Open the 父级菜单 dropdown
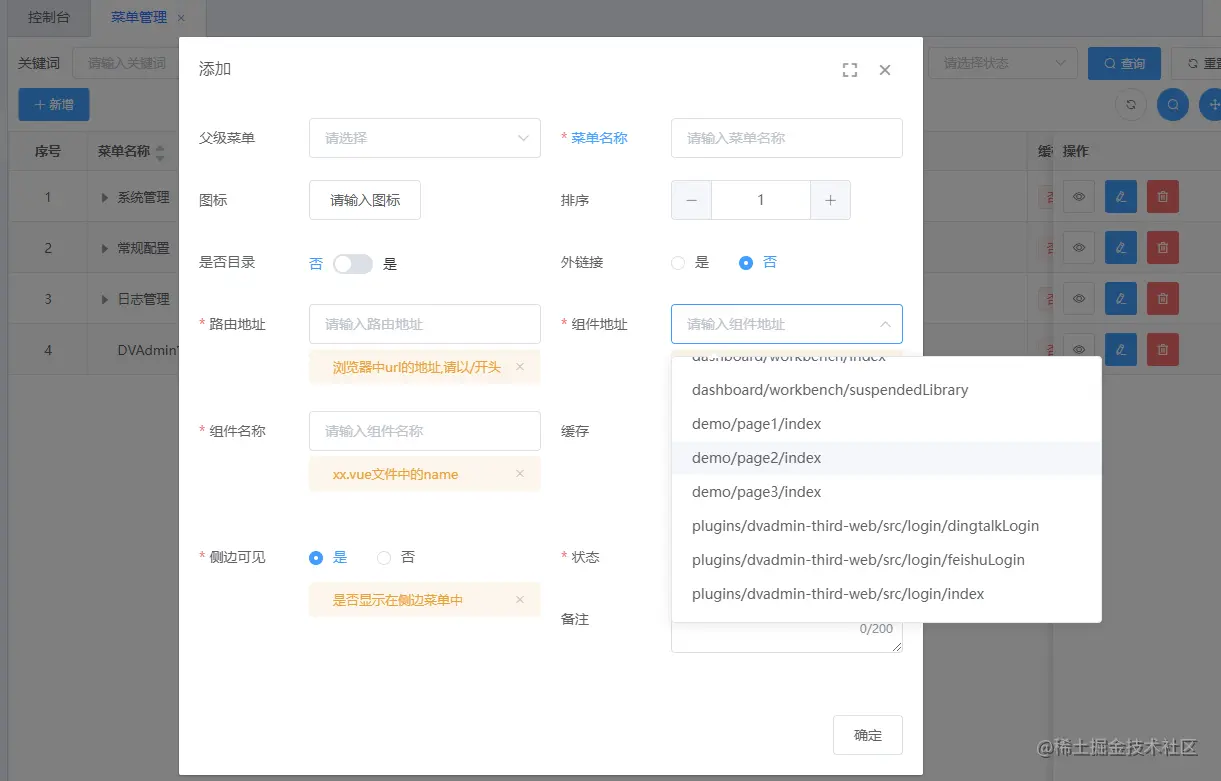The image size is (1221, 781). (425, 138)
